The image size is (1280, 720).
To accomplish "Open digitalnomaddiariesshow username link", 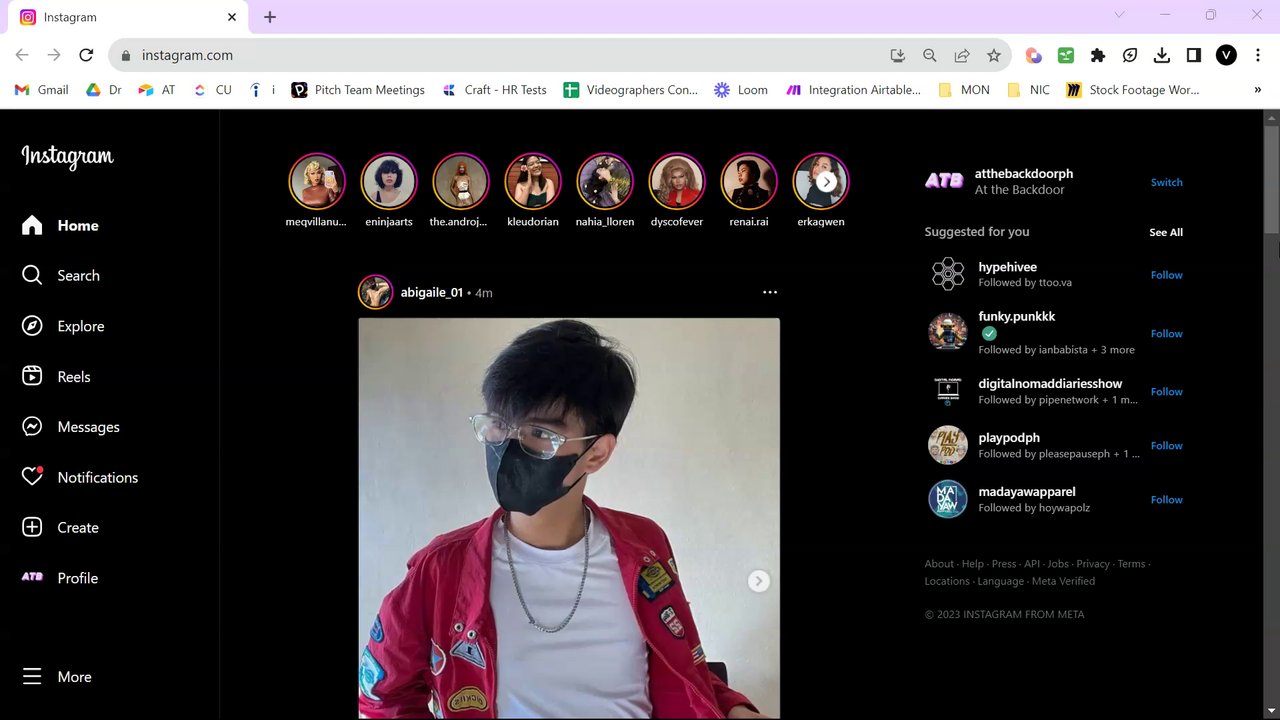I will (x=1050, y=384).
